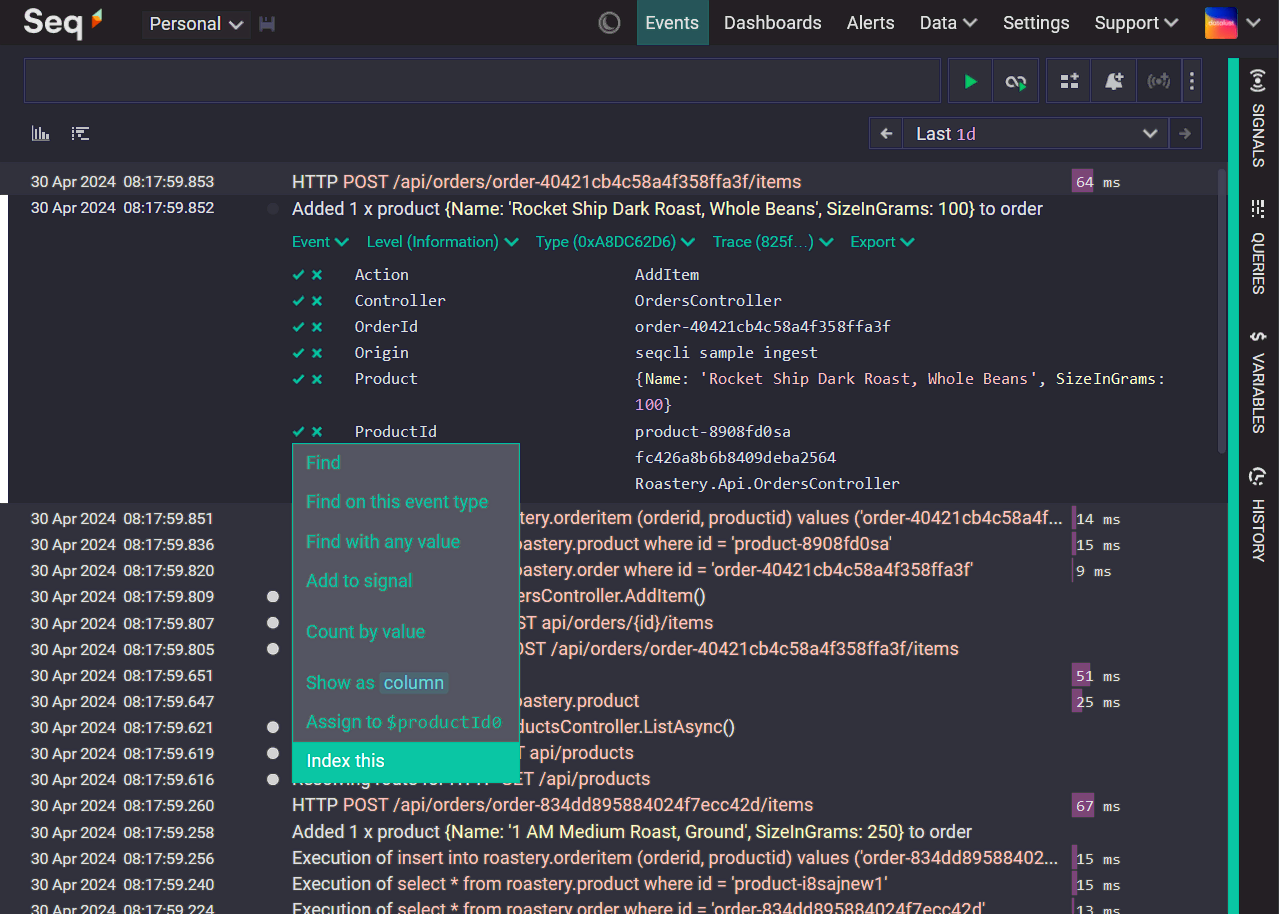Go to previous time range arrow
Image resolution: width=1279 pixels, height=914 pixels.
tap(886, 133)
